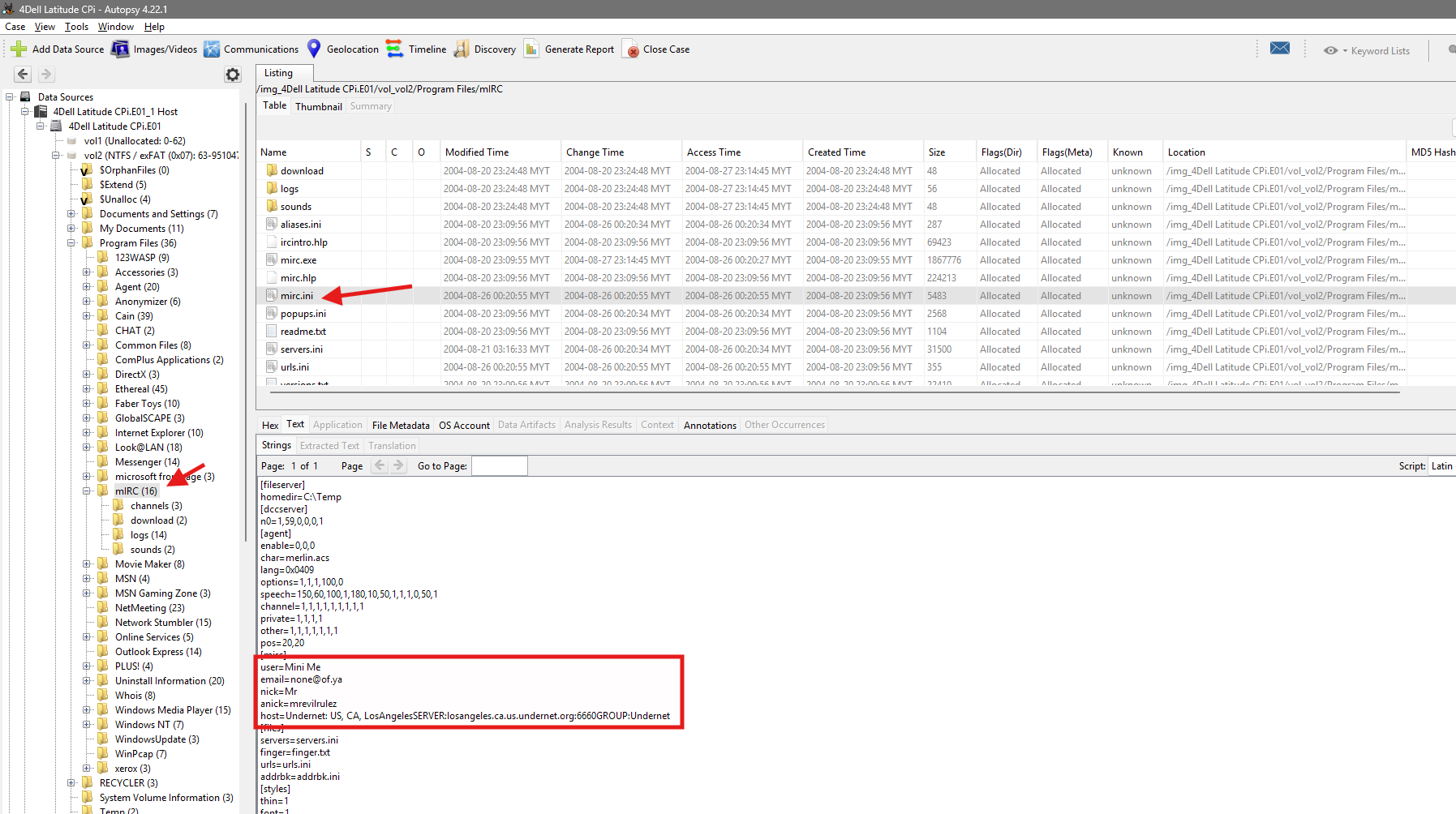Select the Network Stumbler (15) folder

[163, 623]
